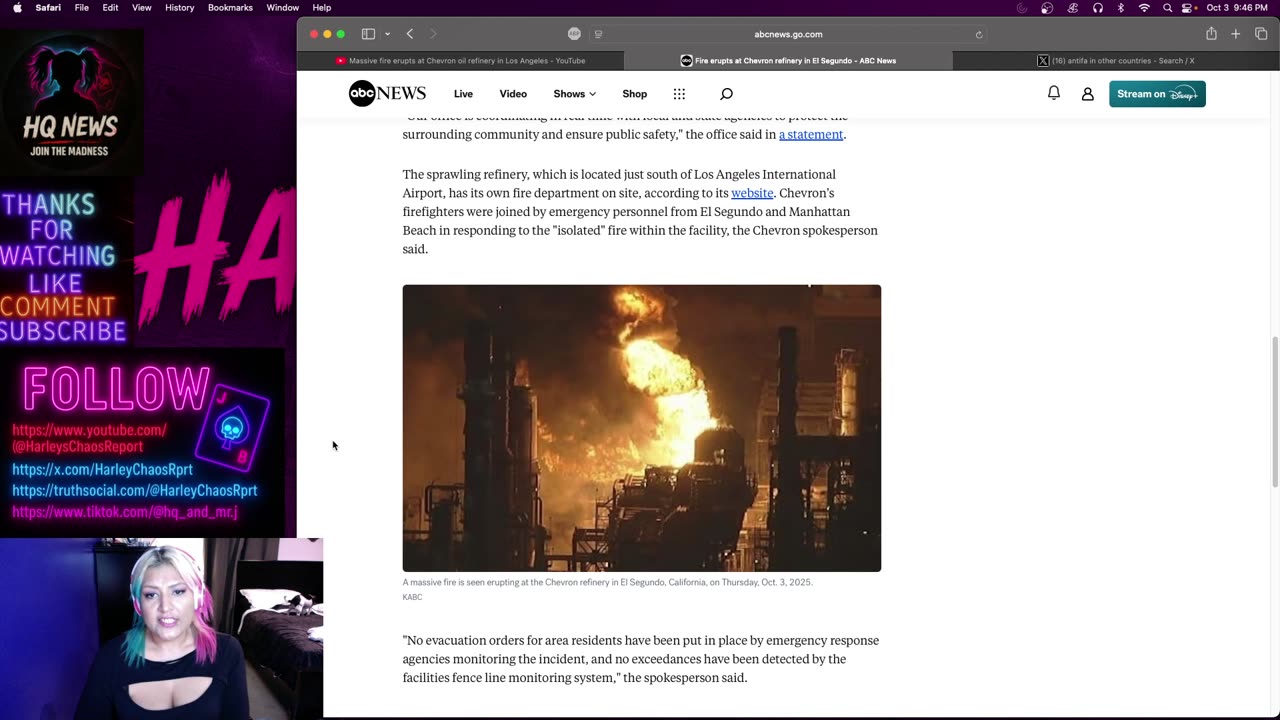
Task: Open the History menu
Action: (180, 8)
